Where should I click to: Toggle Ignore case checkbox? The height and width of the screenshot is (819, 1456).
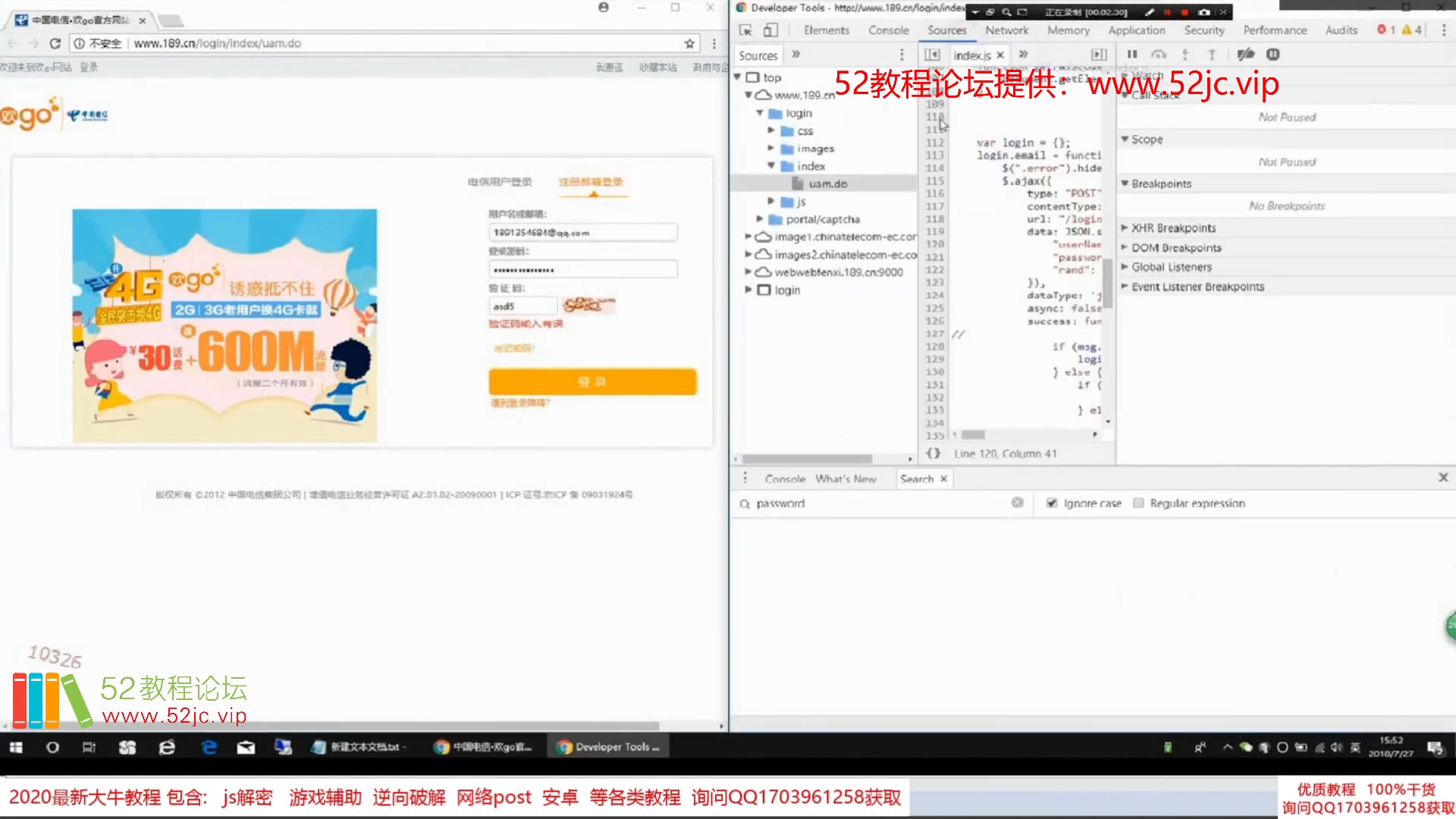click(1052, 503)
